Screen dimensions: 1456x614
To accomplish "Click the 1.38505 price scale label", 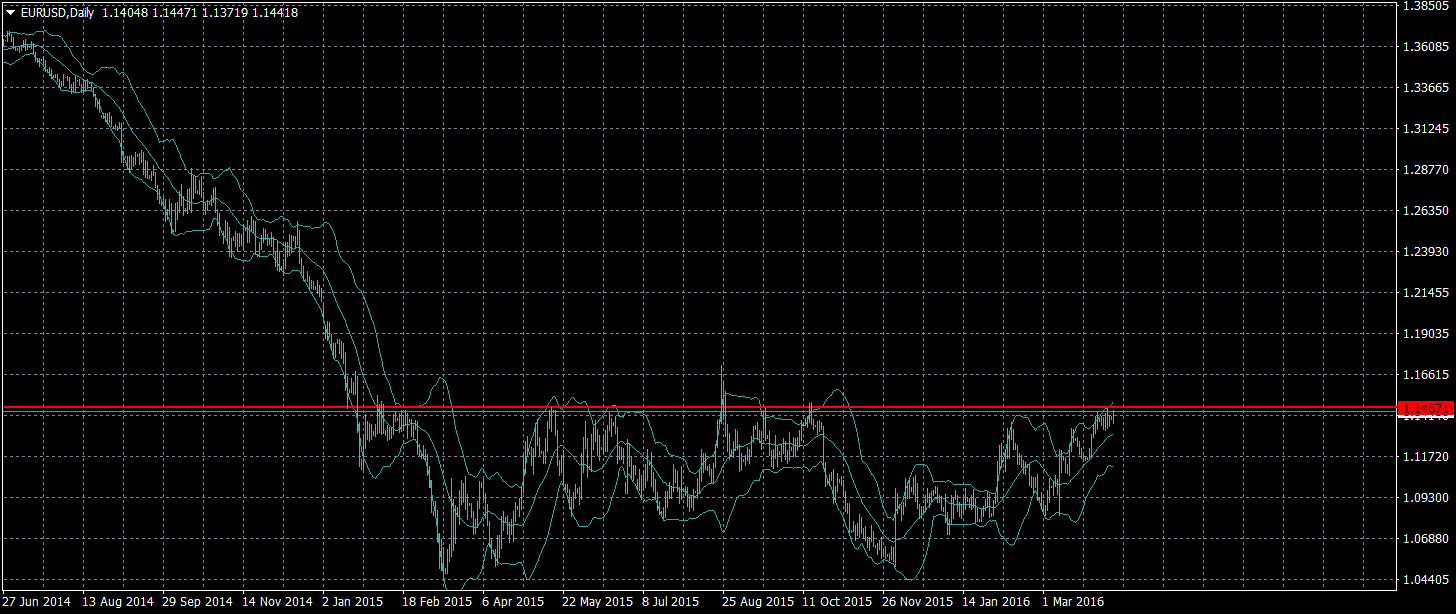I will (1426, 6).
